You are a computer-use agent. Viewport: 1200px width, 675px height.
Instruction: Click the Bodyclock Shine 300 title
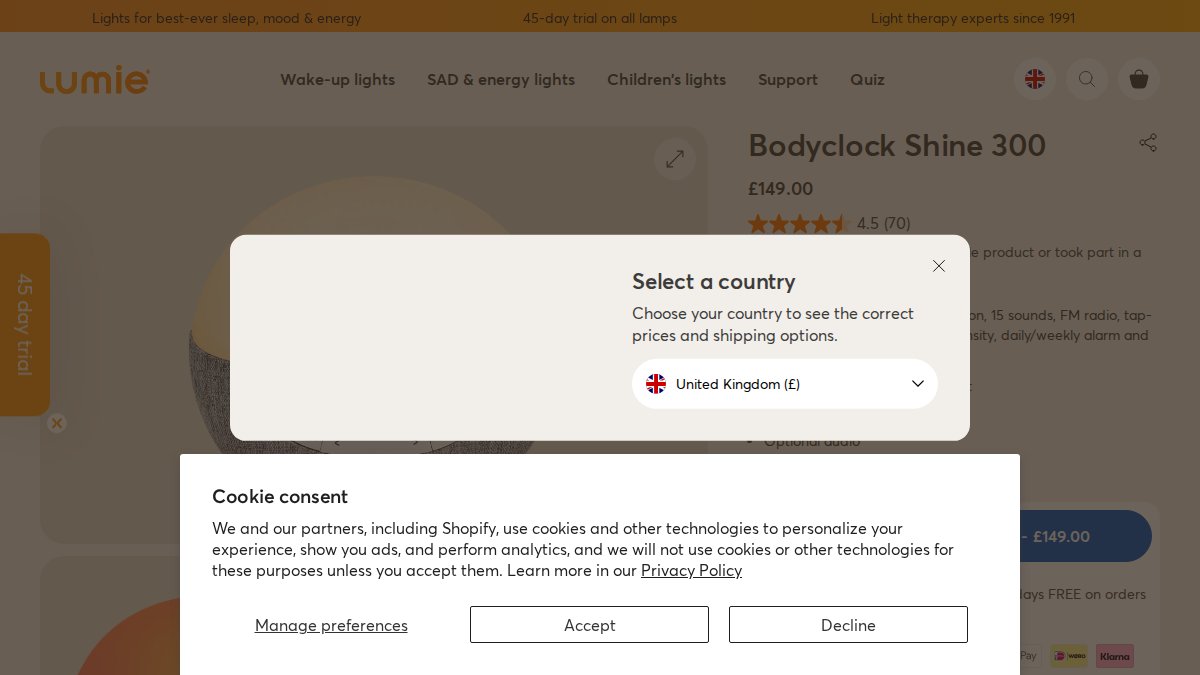(897, 146)
